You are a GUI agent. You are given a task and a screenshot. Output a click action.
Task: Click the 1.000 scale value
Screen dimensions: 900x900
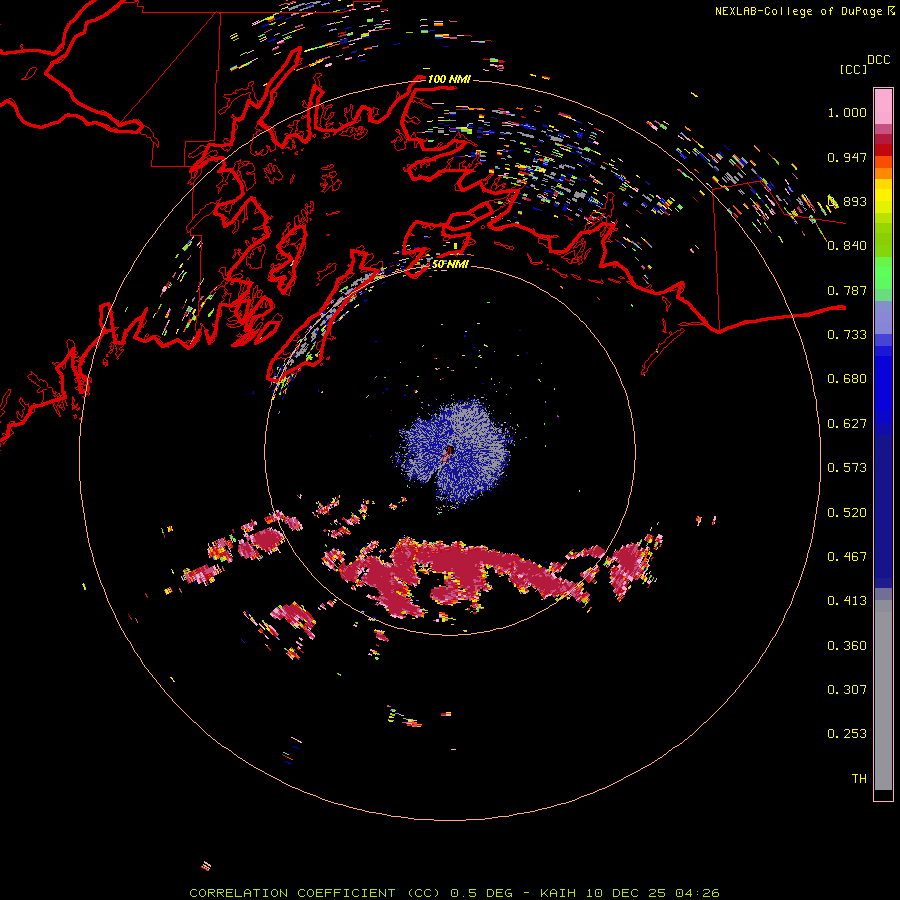[847, 112]
